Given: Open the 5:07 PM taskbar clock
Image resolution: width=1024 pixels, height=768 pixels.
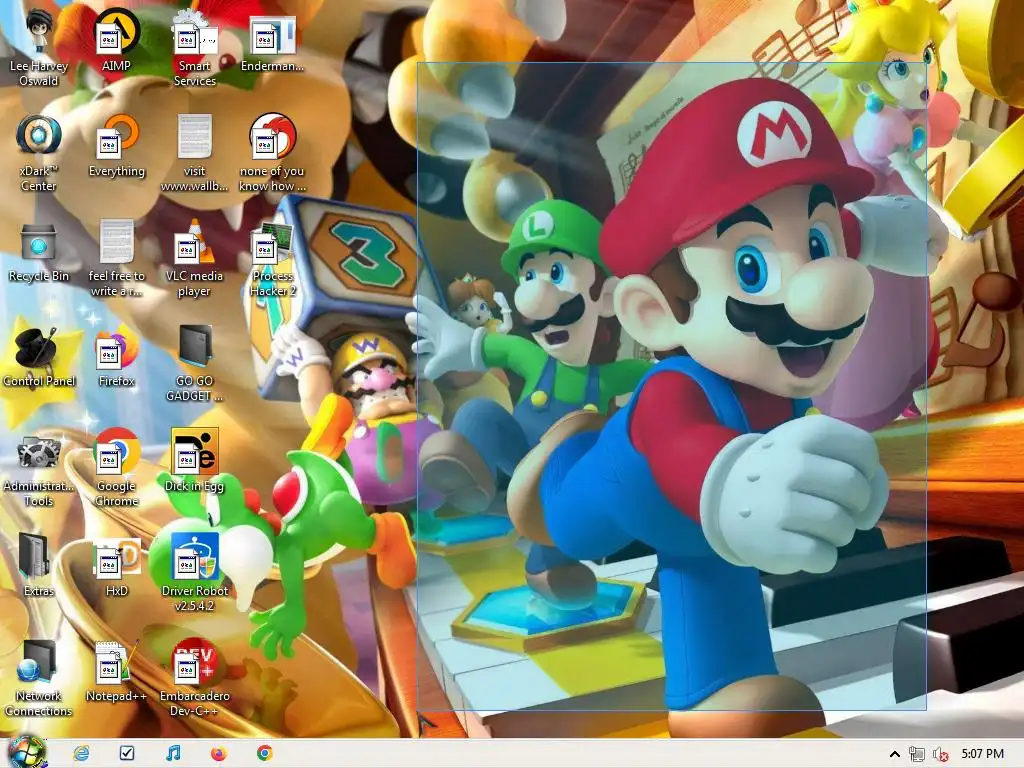Looking at the screenshot, I should (982, 754).
